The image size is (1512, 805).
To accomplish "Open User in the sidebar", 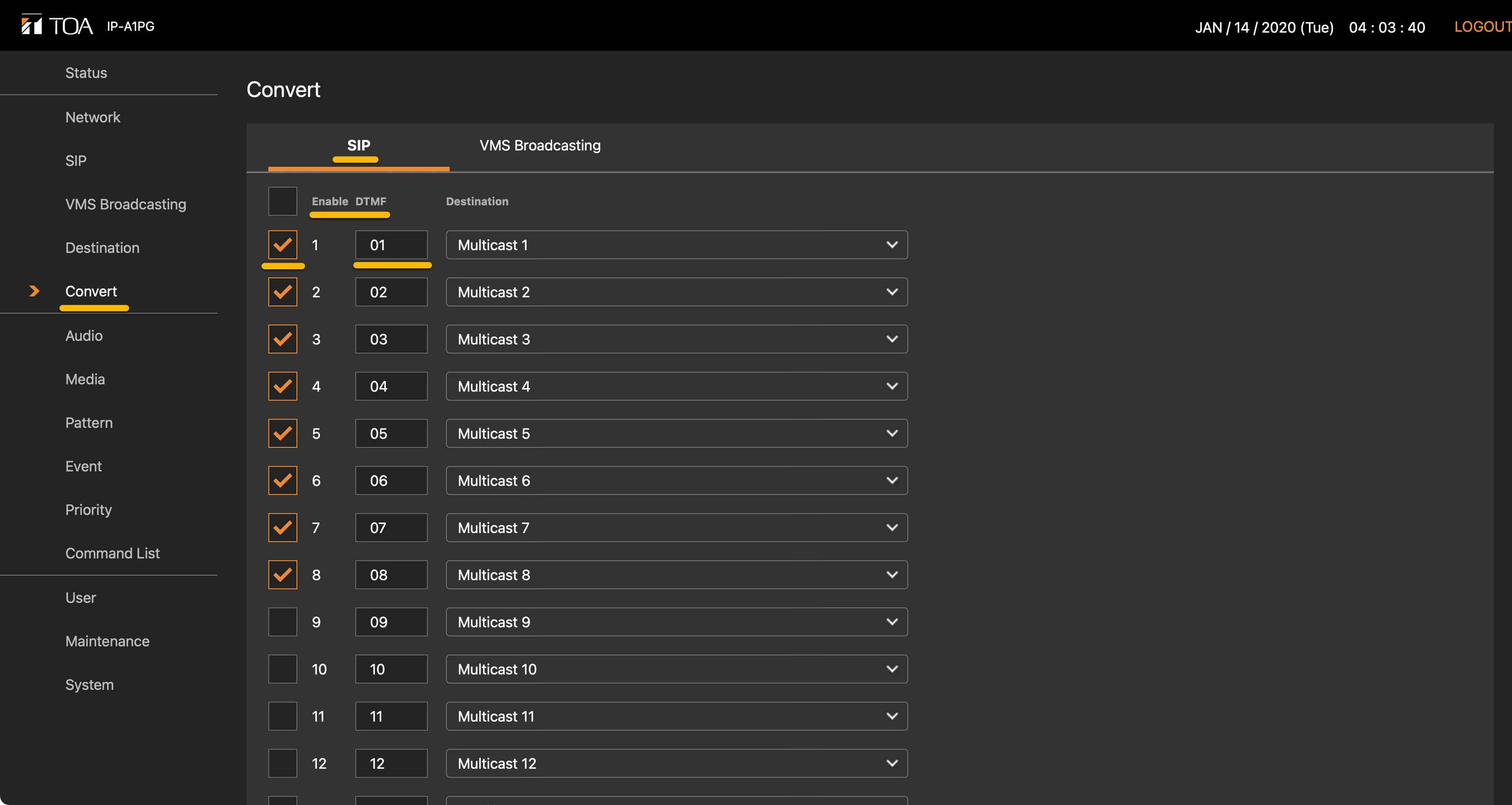I will coord(80,598).
